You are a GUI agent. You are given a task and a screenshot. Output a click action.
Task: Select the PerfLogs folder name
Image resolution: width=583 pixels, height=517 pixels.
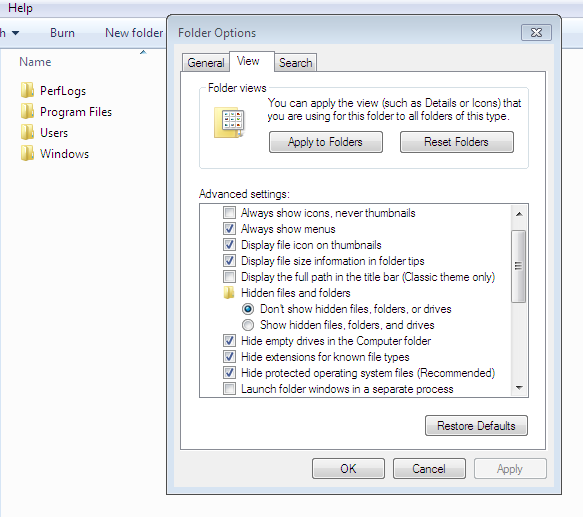[63, 91]
